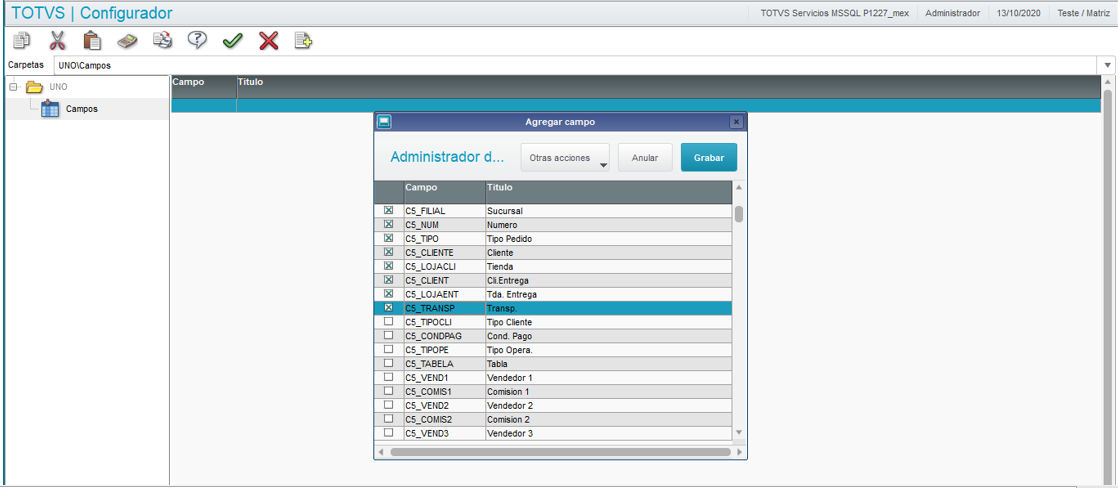Viewport: 1118px width, 488px height.
Task: Close the Agregar campo dialog
Action: [737, 122]
